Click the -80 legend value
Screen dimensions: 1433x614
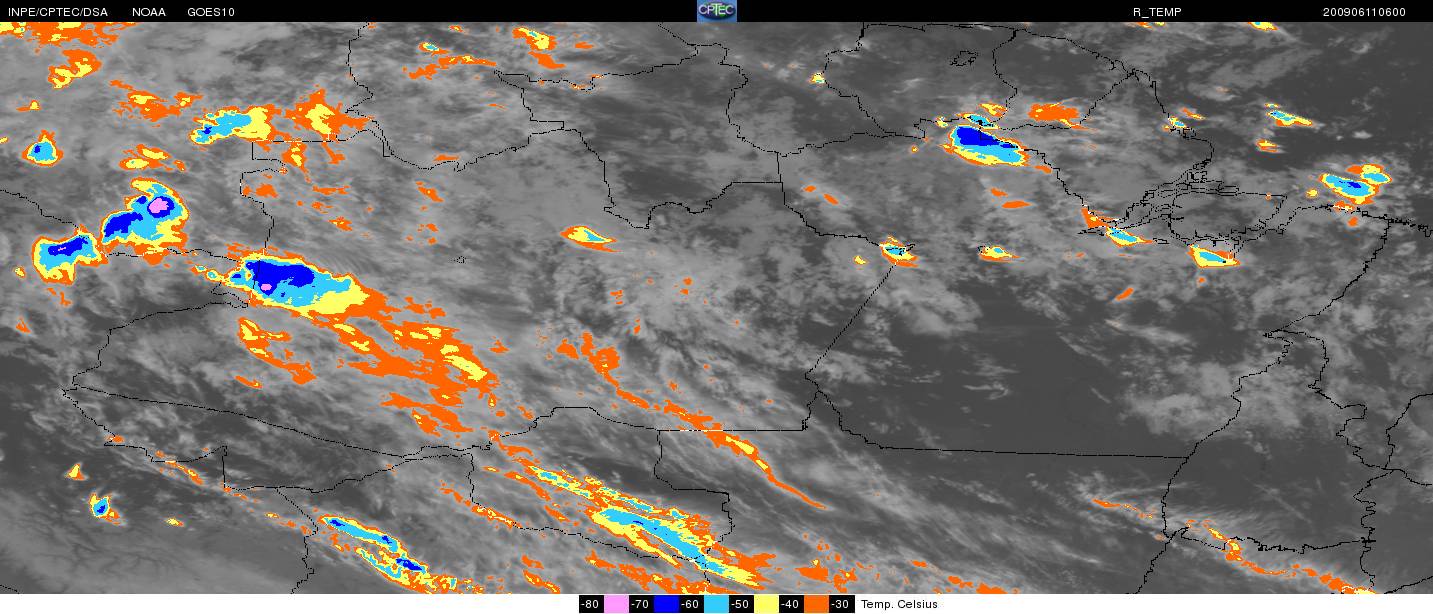pyautogui.click(x=591, y=604)
